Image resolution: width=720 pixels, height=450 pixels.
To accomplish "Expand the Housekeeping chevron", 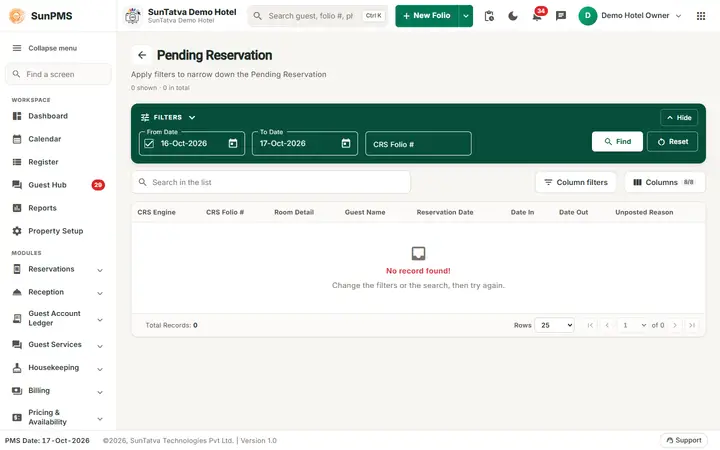I will coord(100,369).
